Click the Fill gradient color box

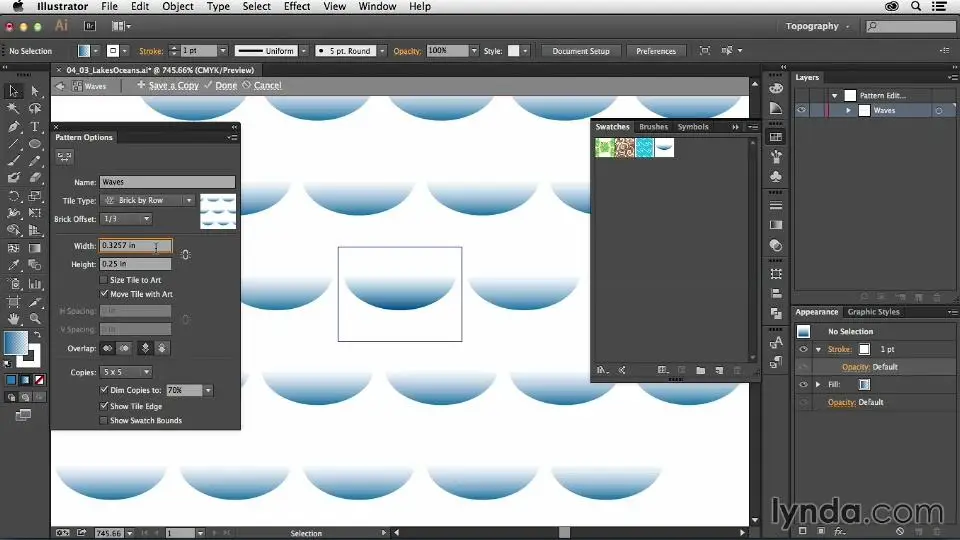click(864, 384)
